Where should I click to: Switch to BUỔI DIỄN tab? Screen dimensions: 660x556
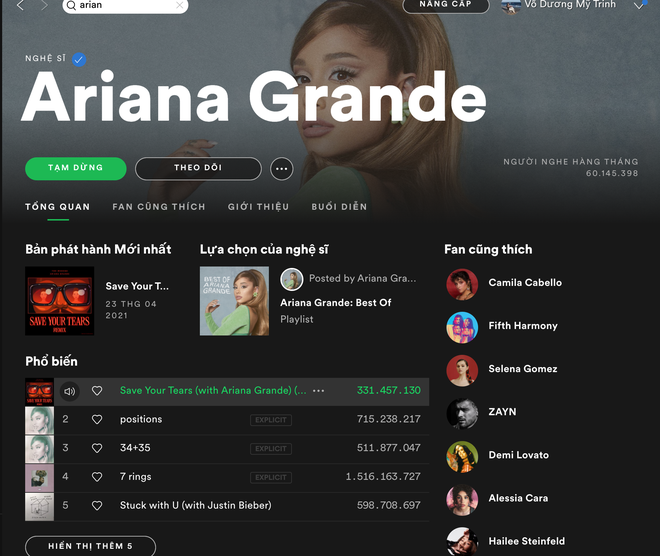click(x=339, y=207)
